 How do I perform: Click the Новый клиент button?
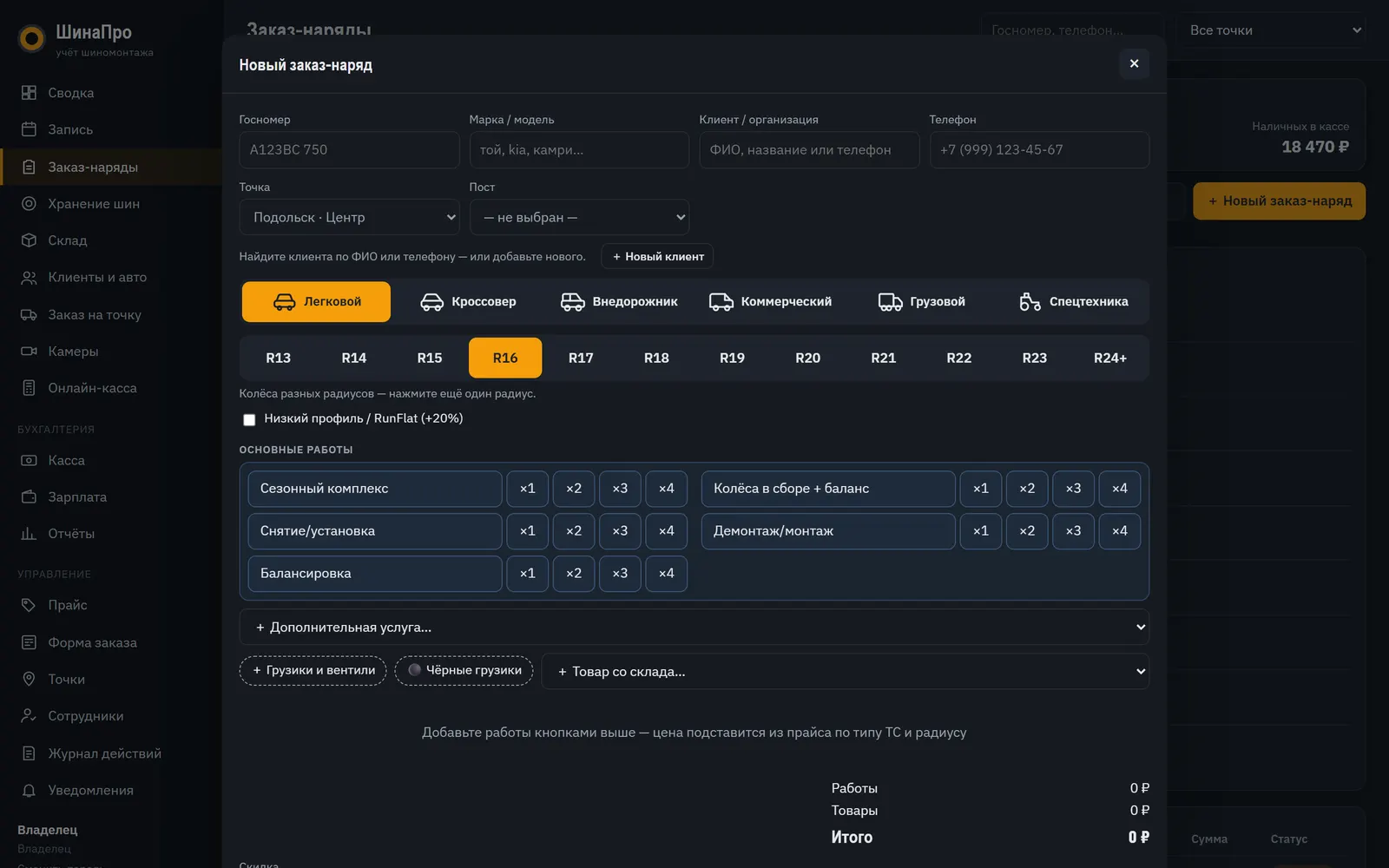(x=657, y=257)
